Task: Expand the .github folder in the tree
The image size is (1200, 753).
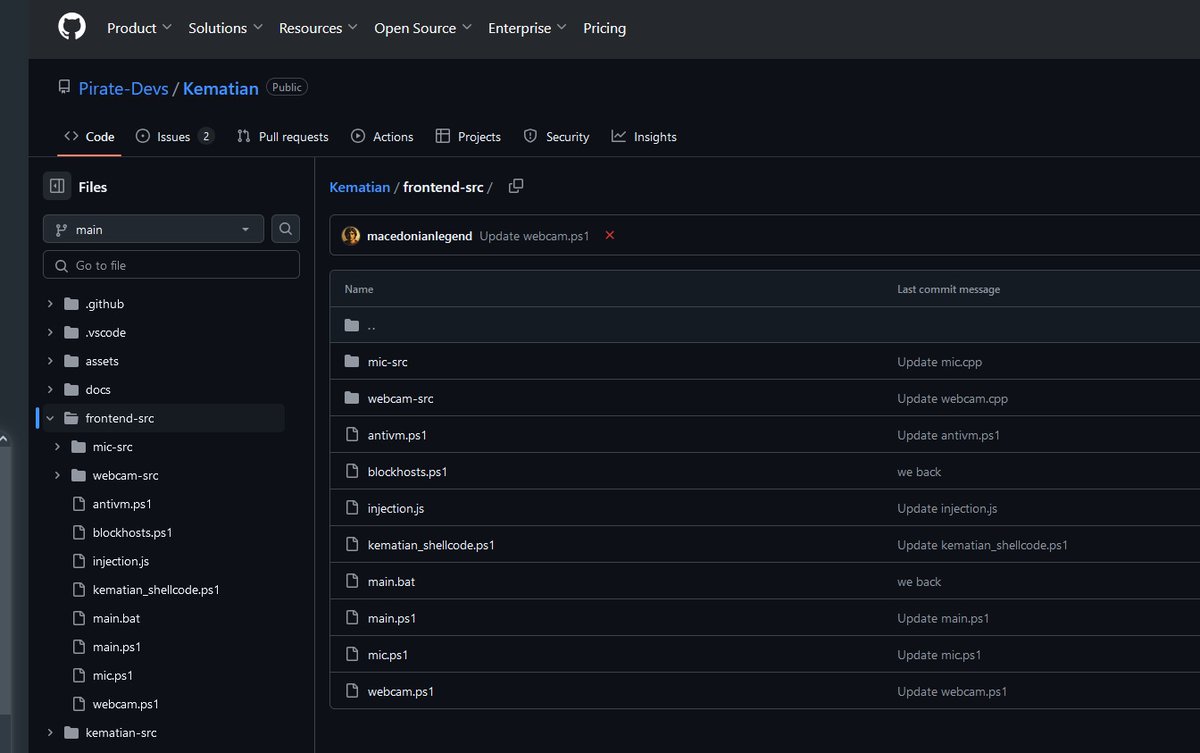Action: 50,304
